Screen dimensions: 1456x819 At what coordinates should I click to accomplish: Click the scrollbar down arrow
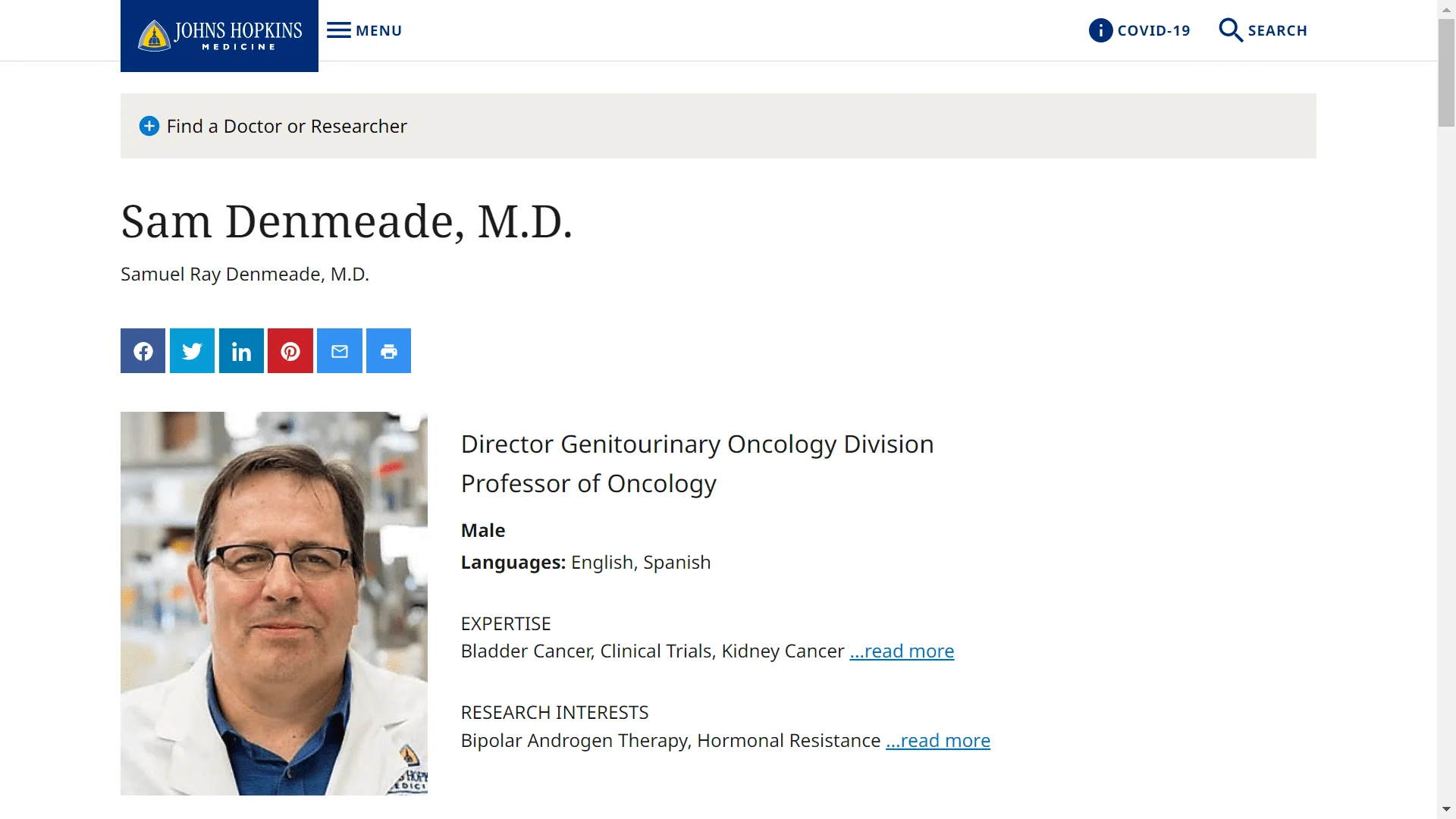[x=1446, y=809]
